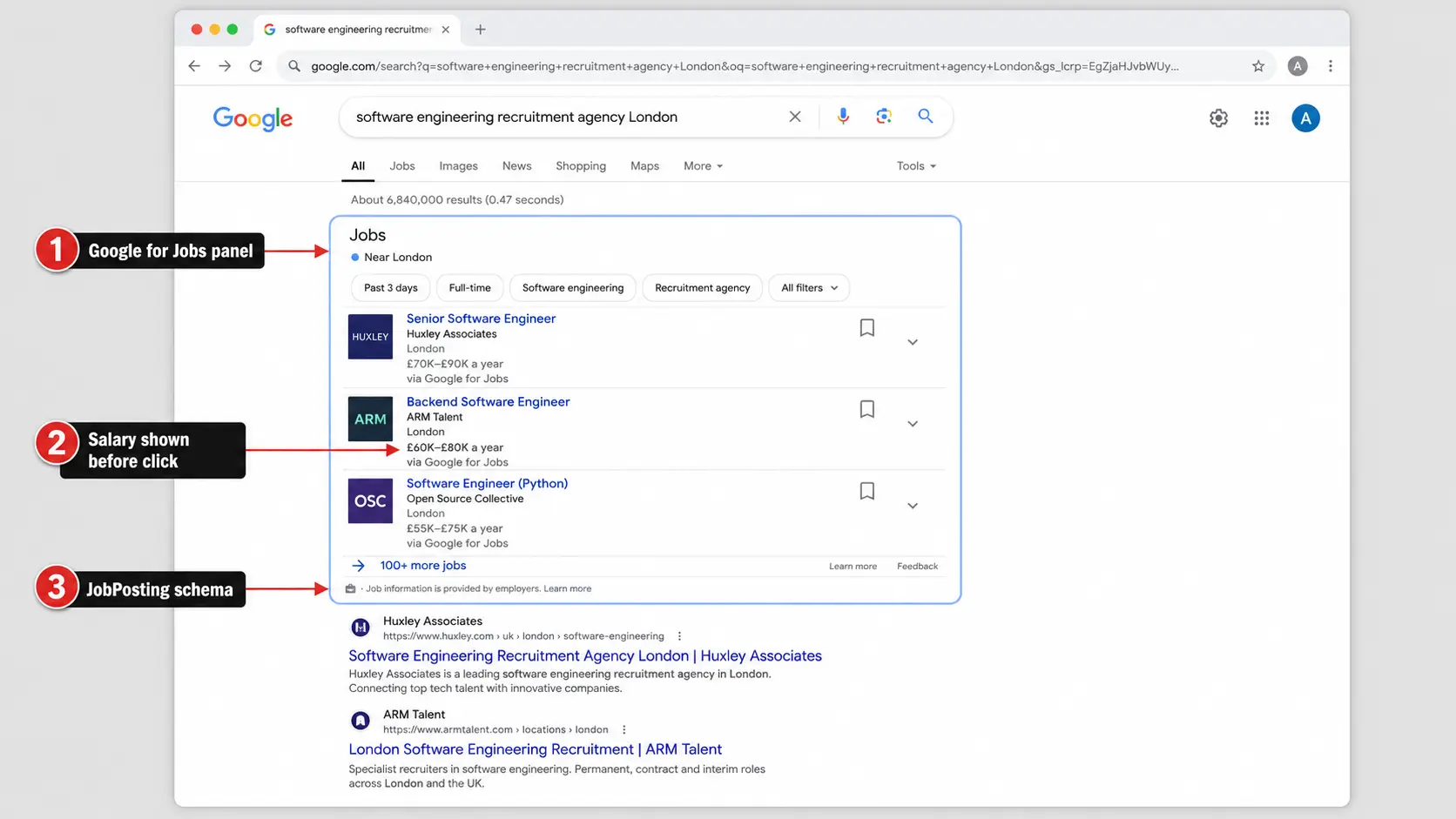1456x819 pixels.
Task: Open the Backend Software Engineer job link
Action: [489, 402]
